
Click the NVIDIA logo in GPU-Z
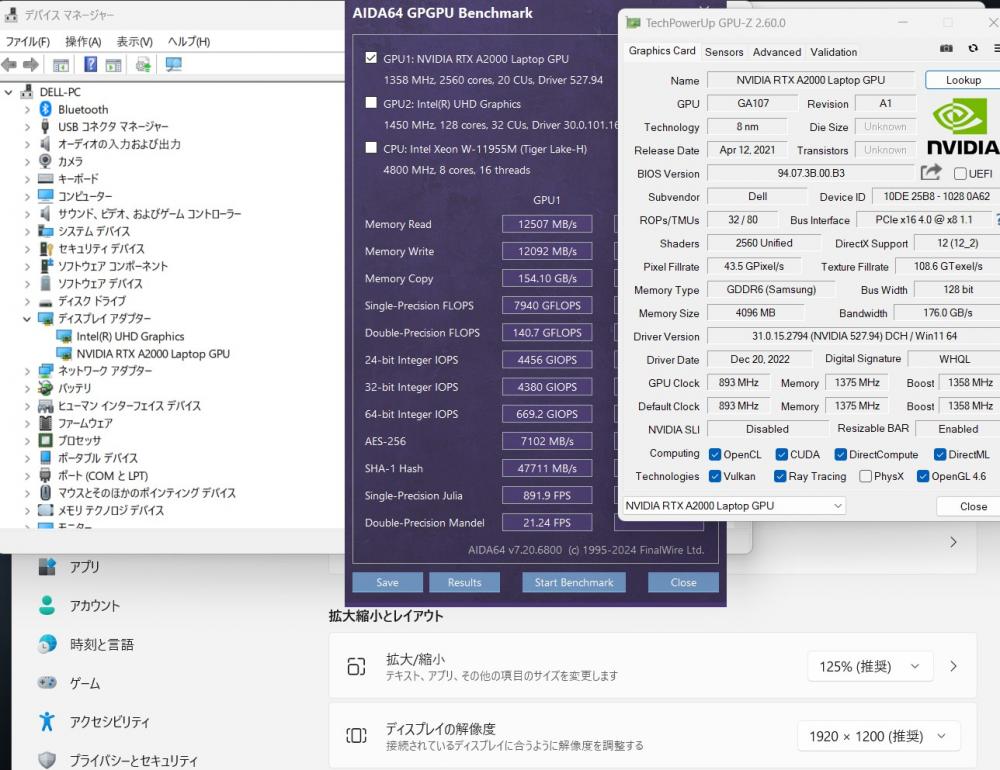(x=963, y=127)
